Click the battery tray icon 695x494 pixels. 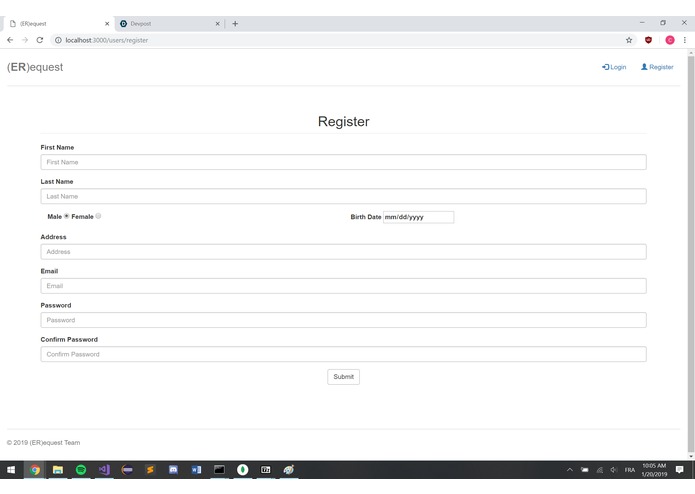coord(585,470)
